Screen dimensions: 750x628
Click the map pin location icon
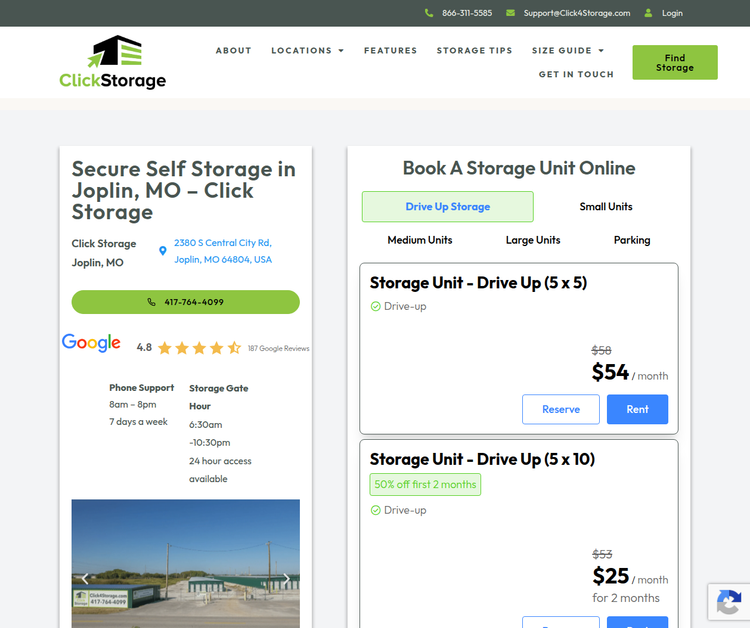[163, 251]
